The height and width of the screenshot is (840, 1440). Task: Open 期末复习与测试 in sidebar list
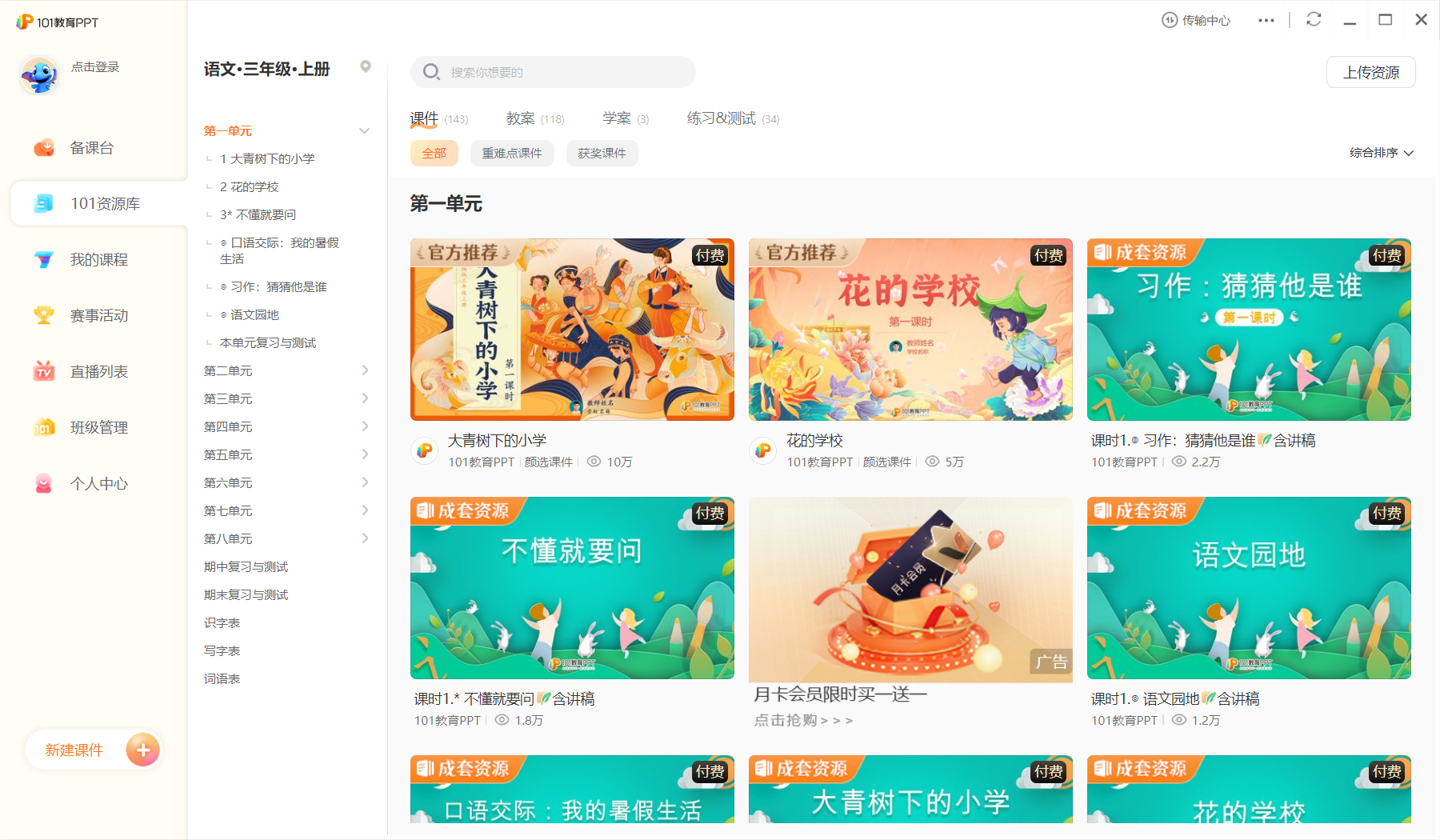pyautogui.click(x=246, y=594)
